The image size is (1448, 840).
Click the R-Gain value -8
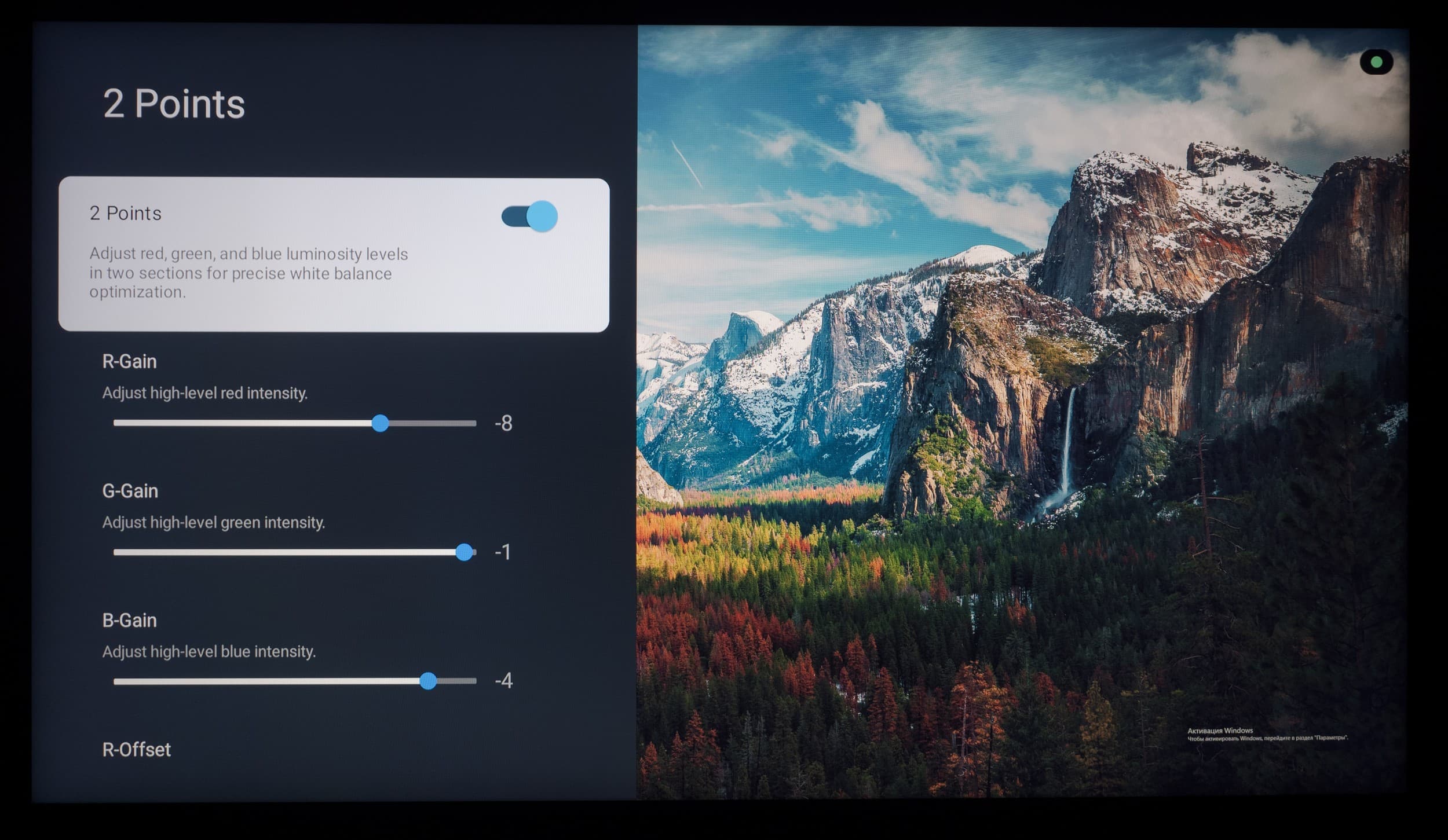[503, 424]
